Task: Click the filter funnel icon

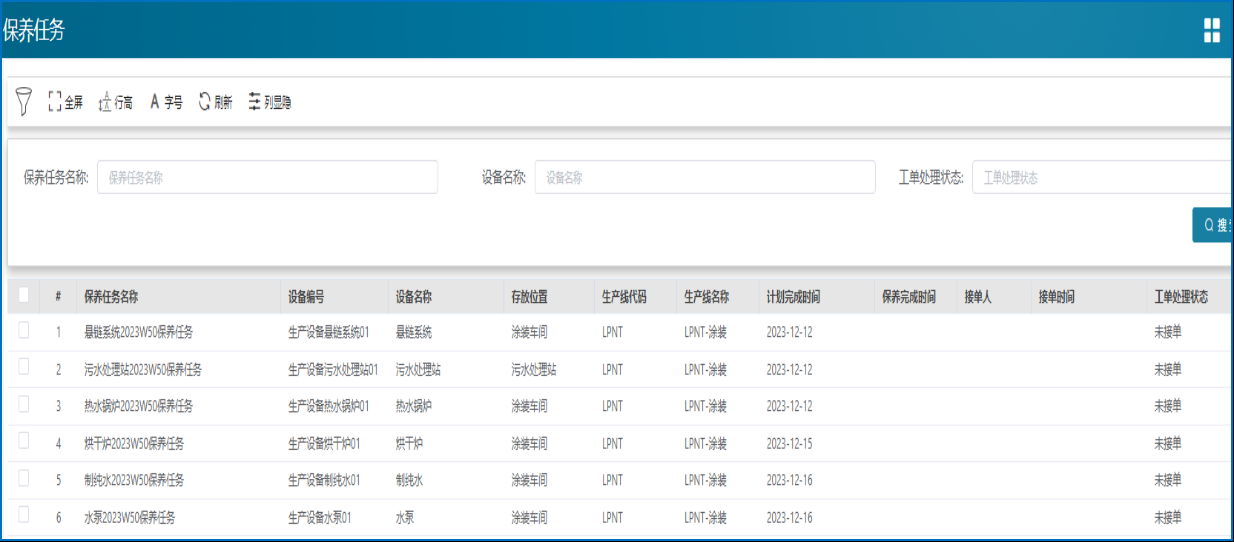Action: tap(25, 101)
